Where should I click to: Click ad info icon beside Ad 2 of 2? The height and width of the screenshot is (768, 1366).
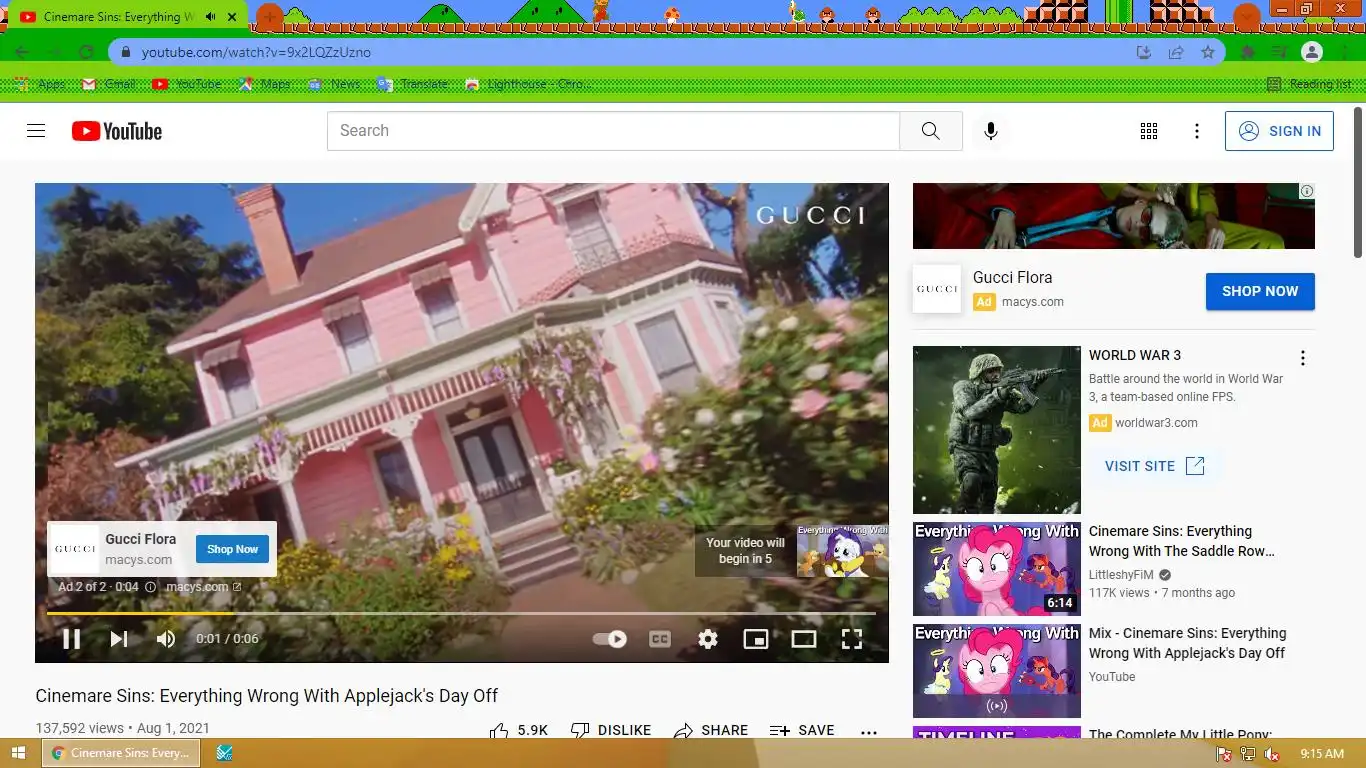pyautogui.click(x=151, y=587)
